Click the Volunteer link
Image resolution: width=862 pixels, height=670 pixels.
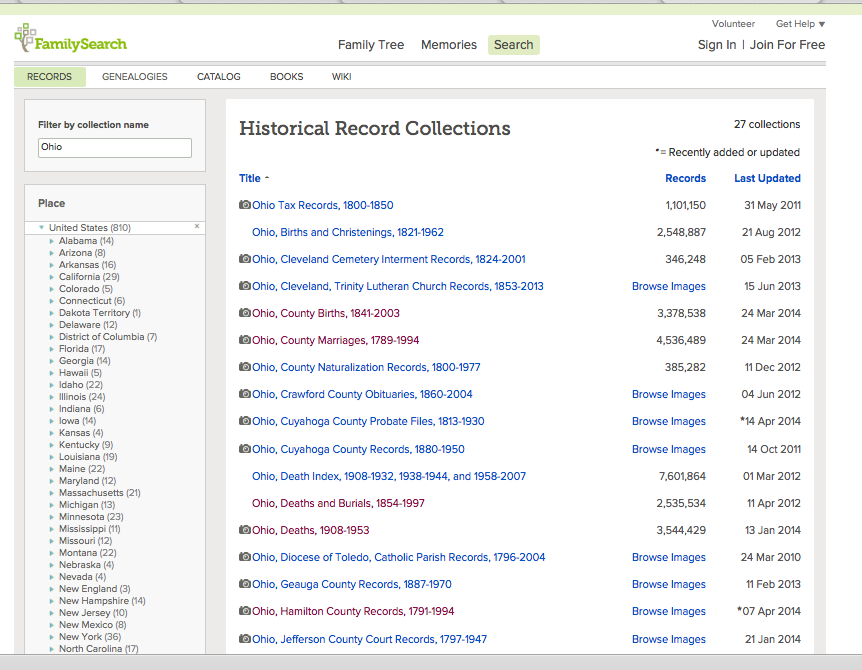pyautogui.click(x=733, y=24)
